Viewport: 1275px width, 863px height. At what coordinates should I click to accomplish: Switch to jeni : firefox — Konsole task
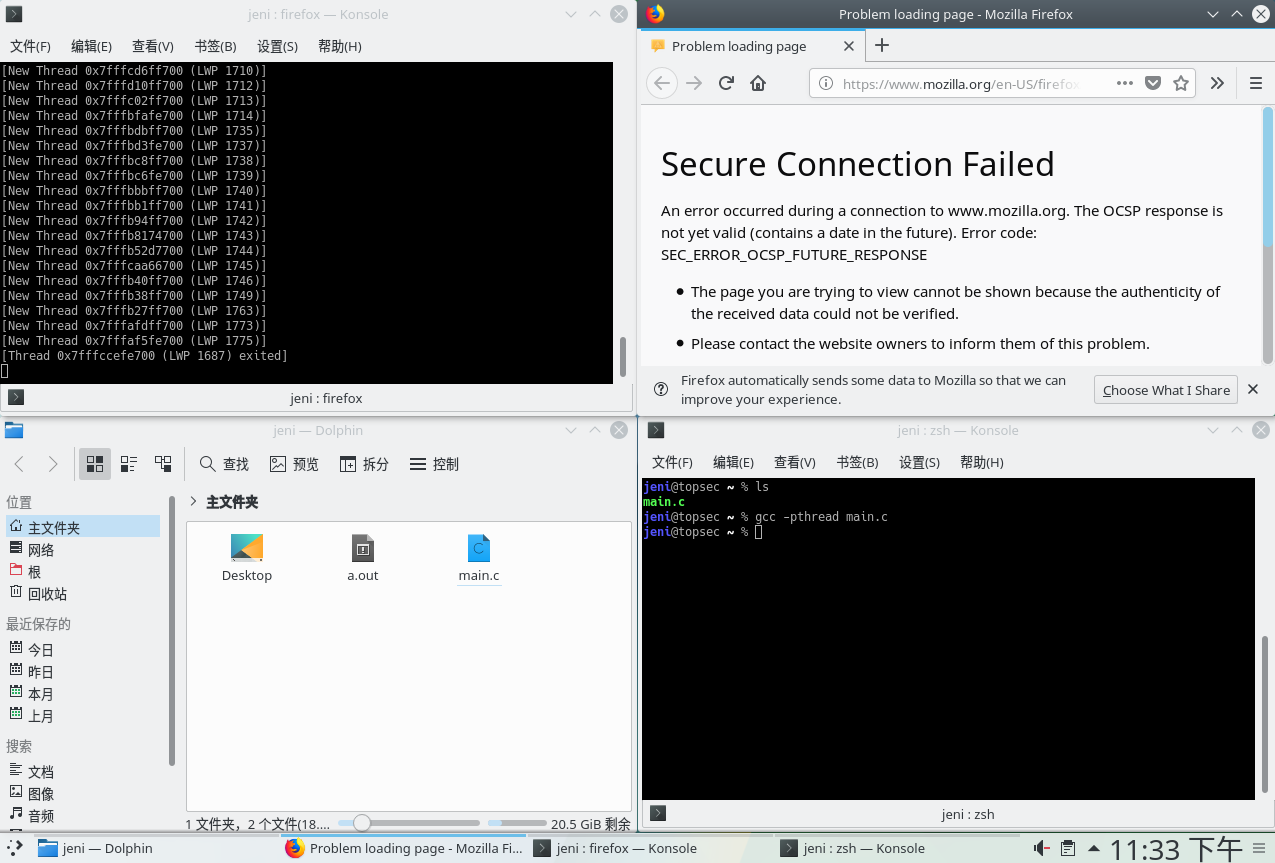[x=649, y=848]
